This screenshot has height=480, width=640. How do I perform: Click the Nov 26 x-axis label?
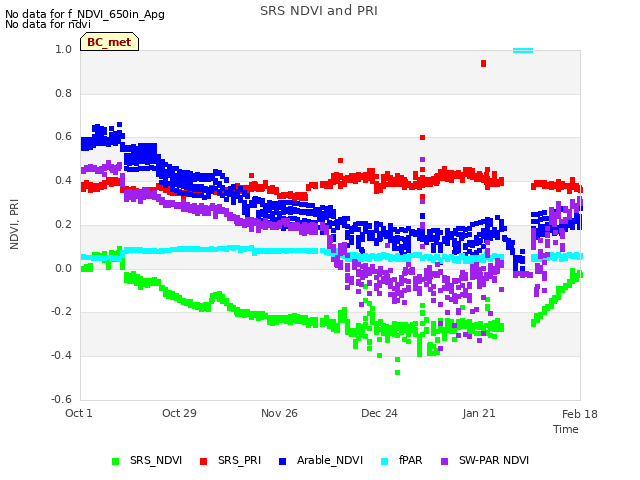(279, 413)
